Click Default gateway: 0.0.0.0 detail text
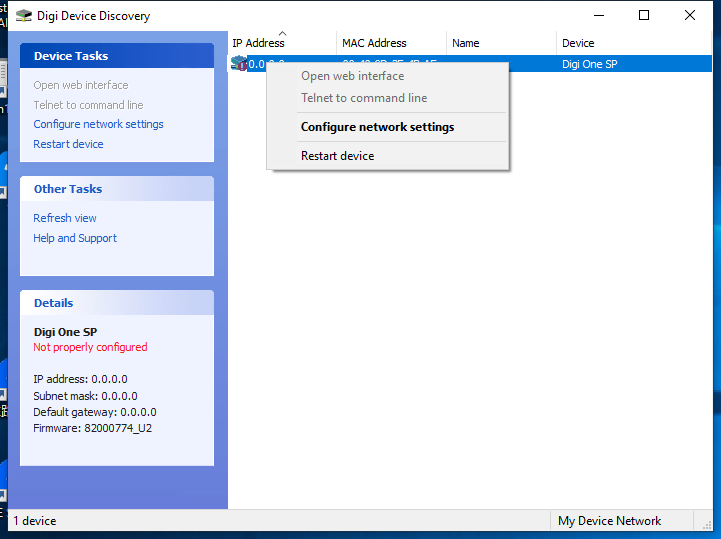Image resolution: width=721 pixels, height=539 pixels. tap(95, 412)
